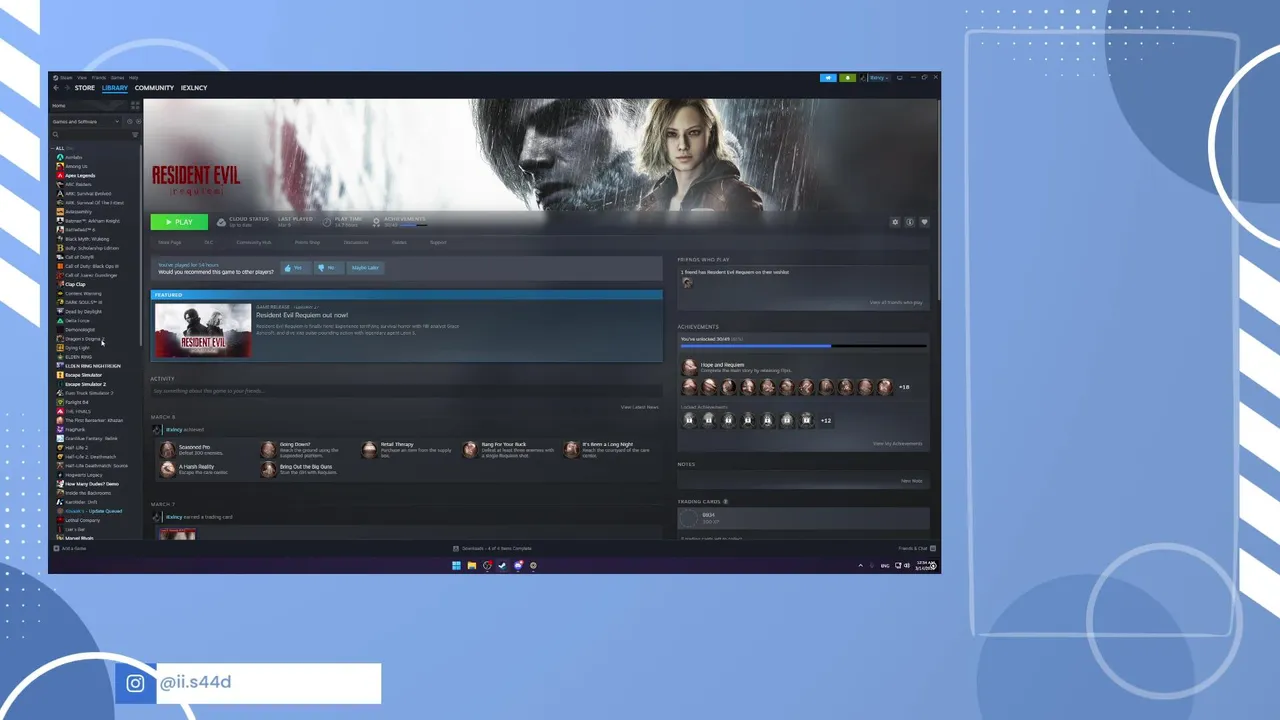Click the ready-to-play filter icon
1280x720 pixels.
139,122
